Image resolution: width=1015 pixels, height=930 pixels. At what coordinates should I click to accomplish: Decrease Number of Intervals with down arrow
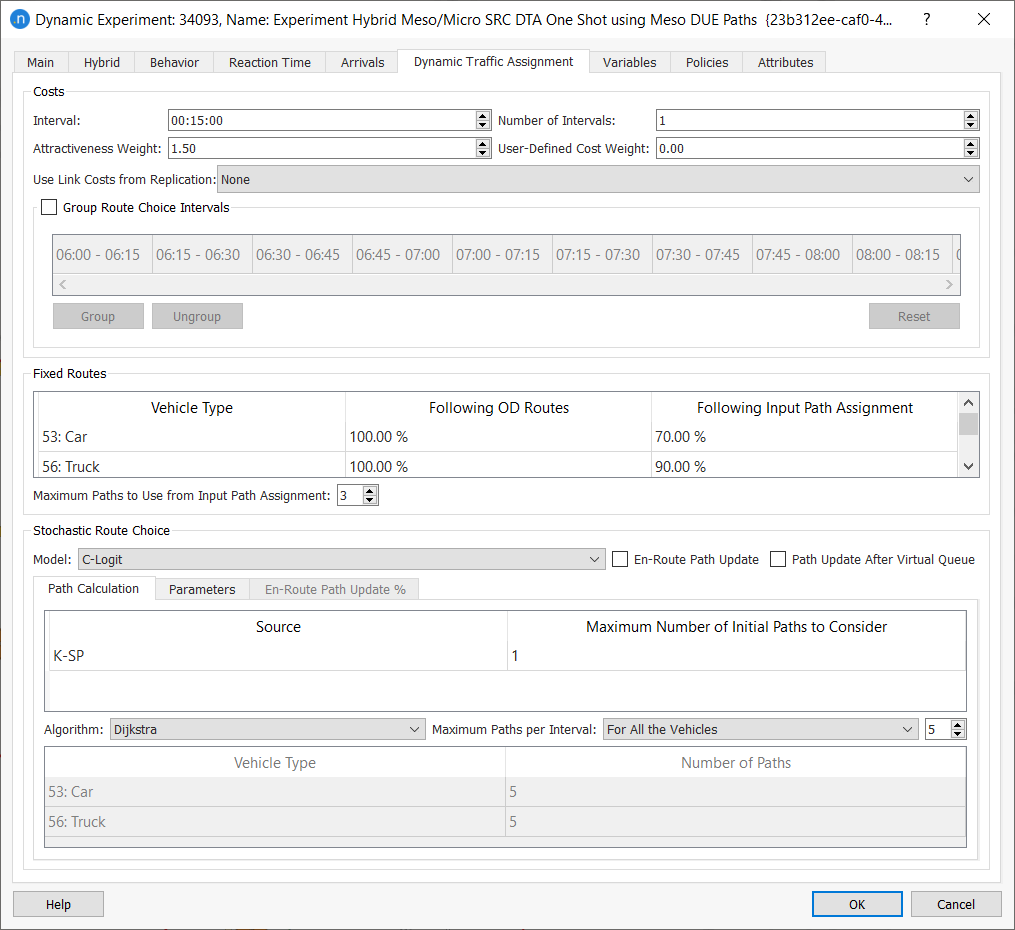pos(970,125)
